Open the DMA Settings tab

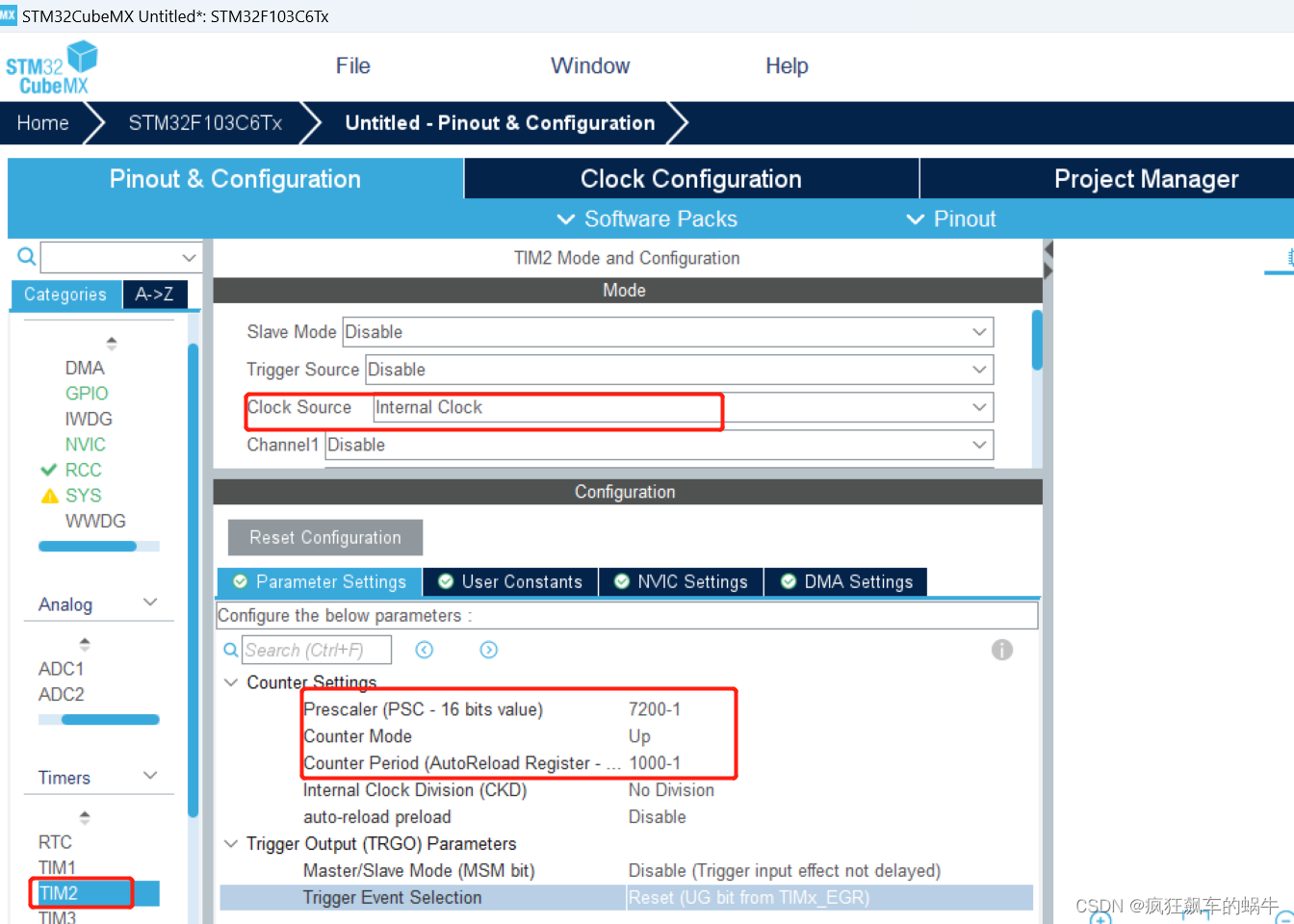coord(846,581)
